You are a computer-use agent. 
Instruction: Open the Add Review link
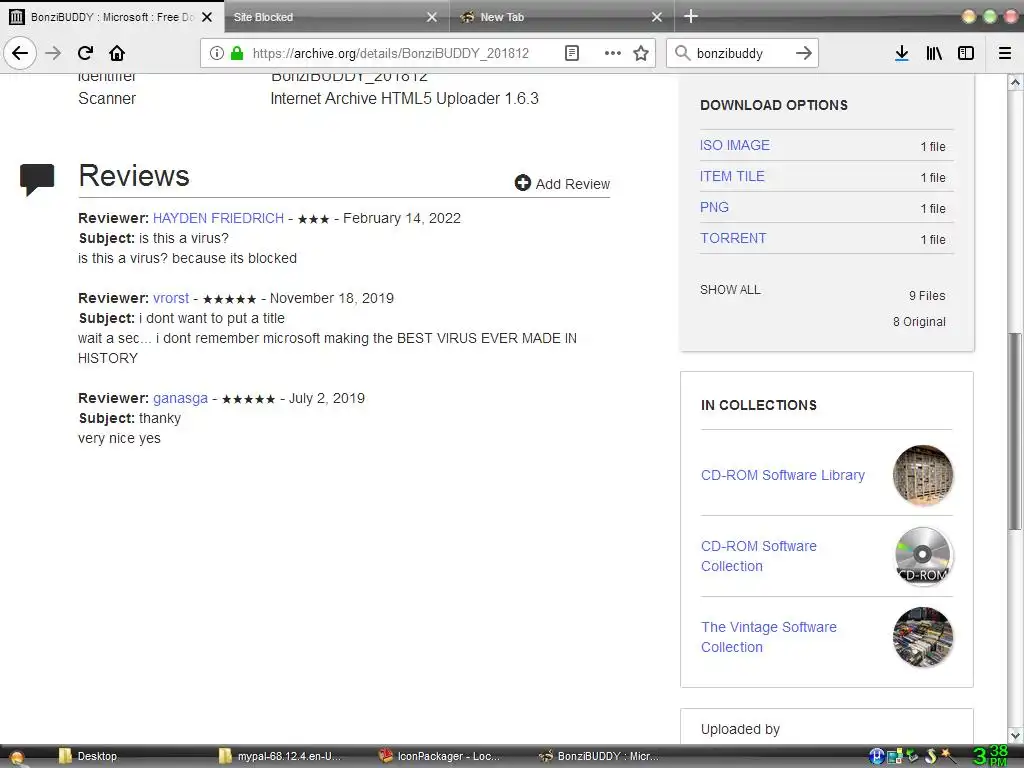coord(562,184)
